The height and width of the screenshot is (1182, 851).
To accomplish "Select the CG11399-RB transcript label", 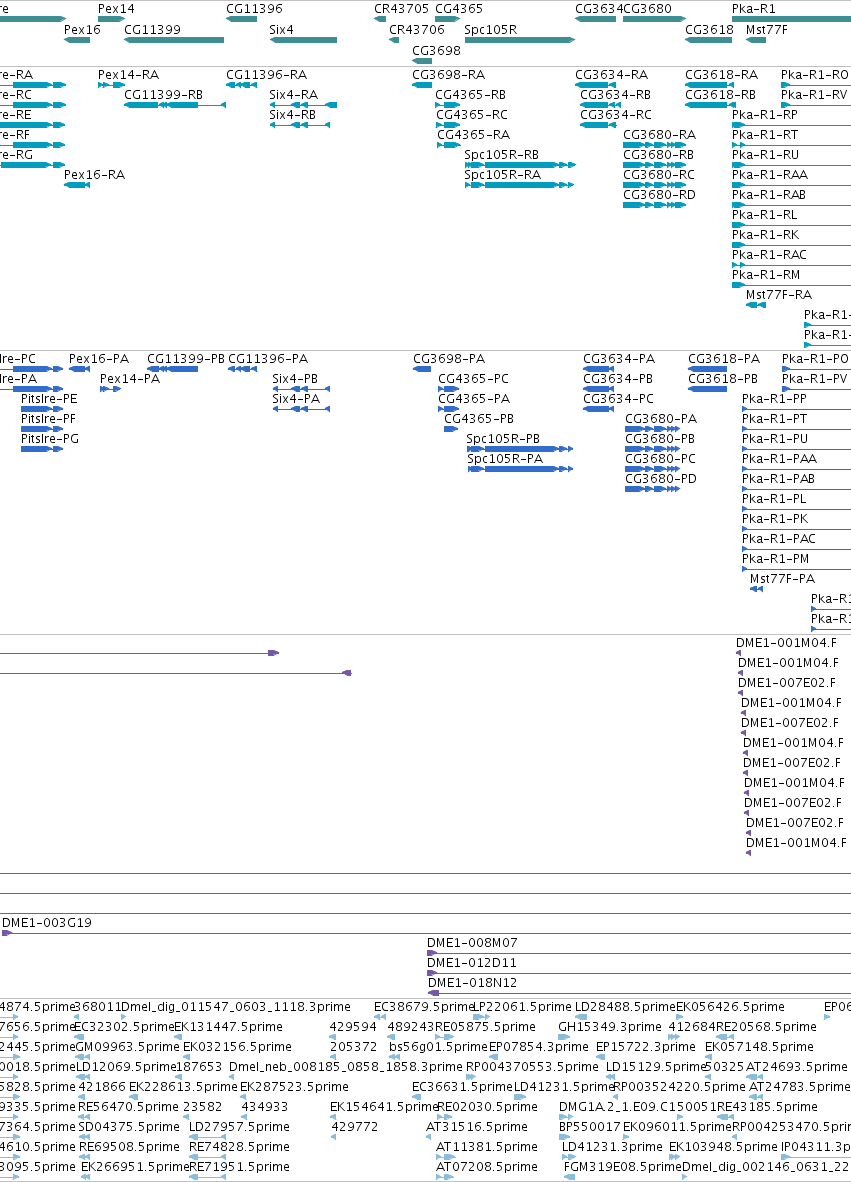I will 164,95.
